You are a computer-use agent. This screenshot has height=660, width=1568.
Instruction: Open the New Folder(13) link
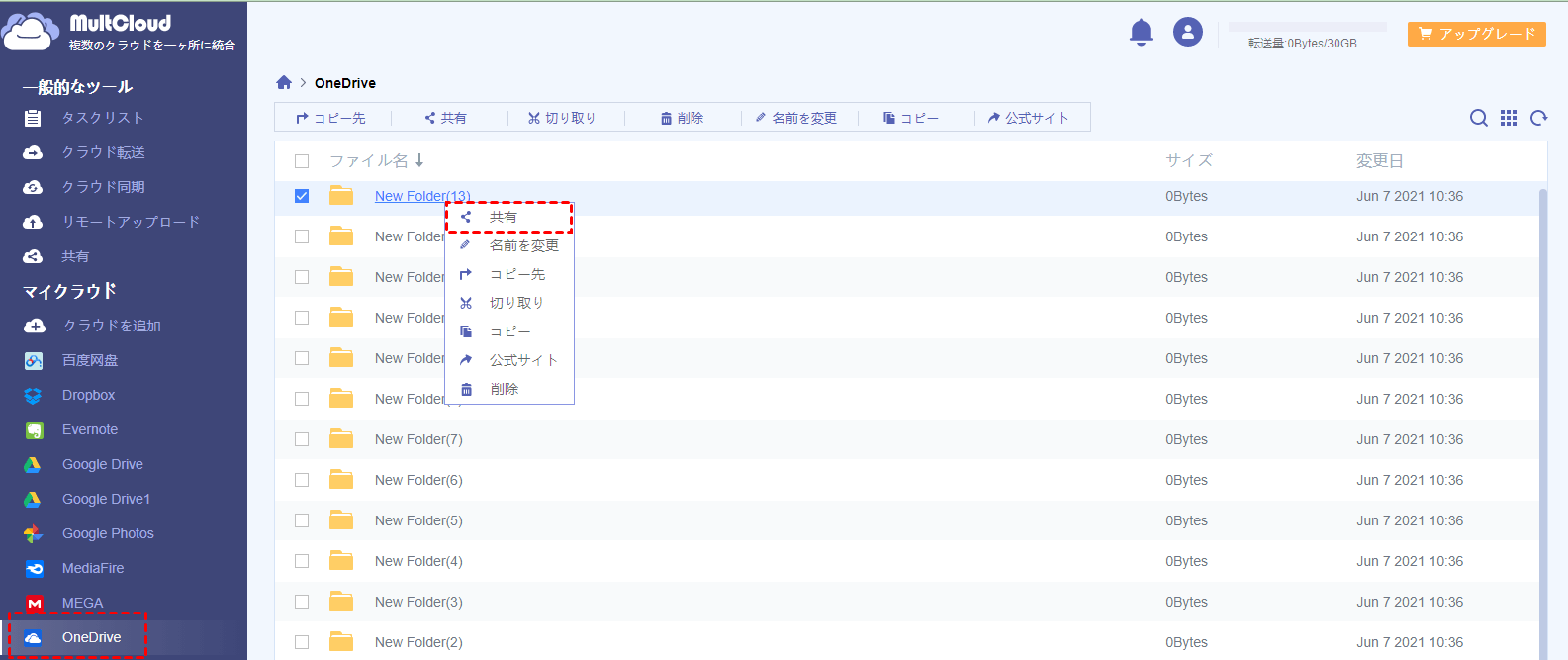pyautogui.click(x=422, y=196)
